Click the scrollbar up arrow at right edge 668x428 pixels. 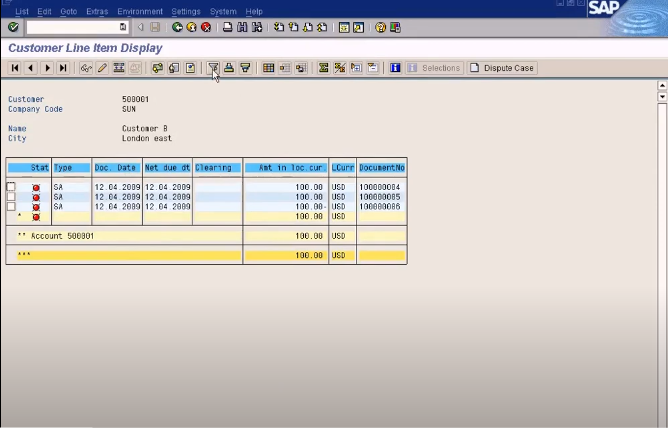[x=662, y=86]
